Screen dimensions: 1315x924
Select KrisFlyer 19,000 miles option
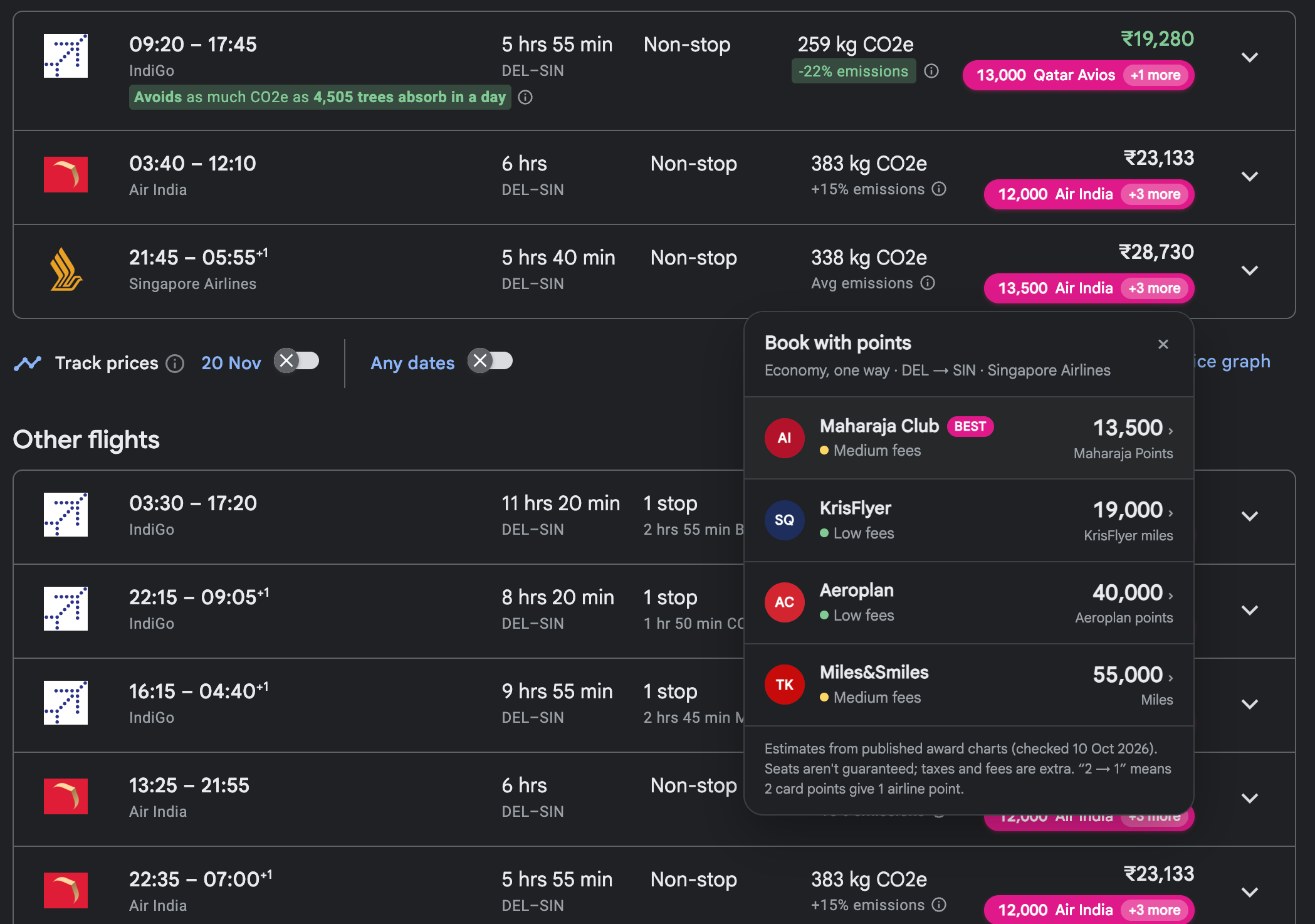pyautogui.click(x=969, y=520)
